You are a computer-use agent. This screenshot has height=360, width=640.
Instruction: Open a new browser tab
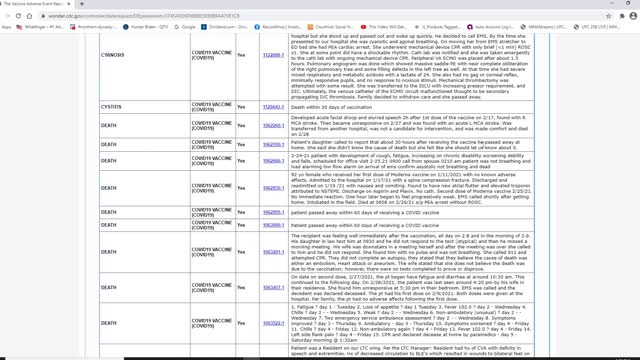coord(82,4)
